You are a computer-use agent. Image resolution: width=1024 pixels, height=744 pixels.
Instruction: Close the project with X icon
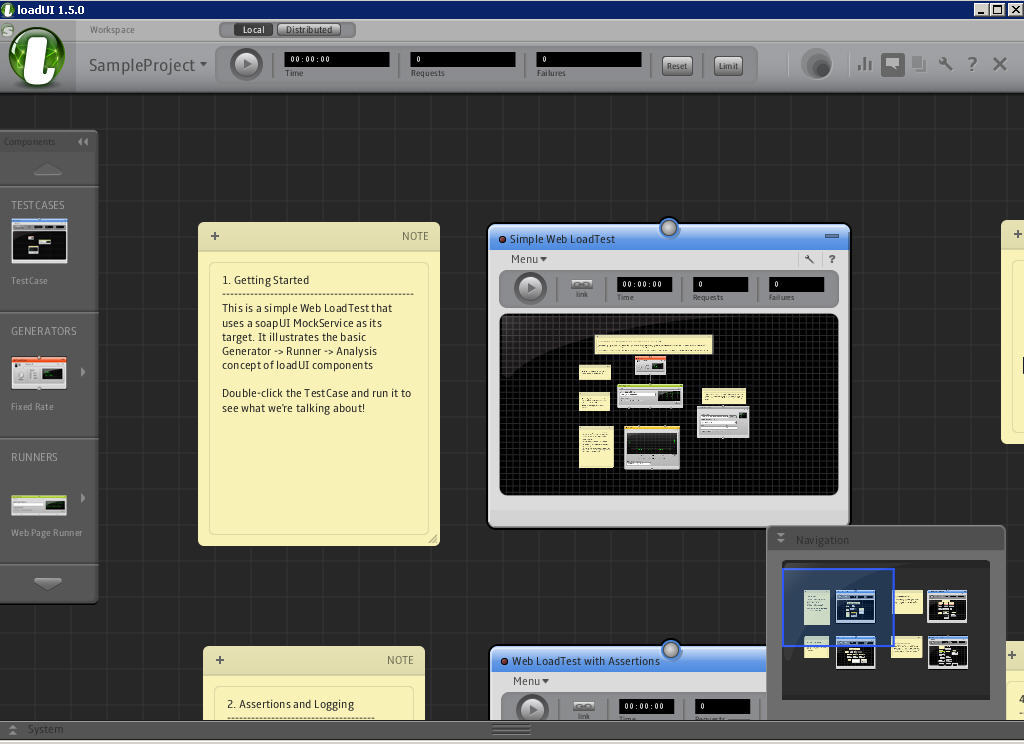tap(1000, 64)
